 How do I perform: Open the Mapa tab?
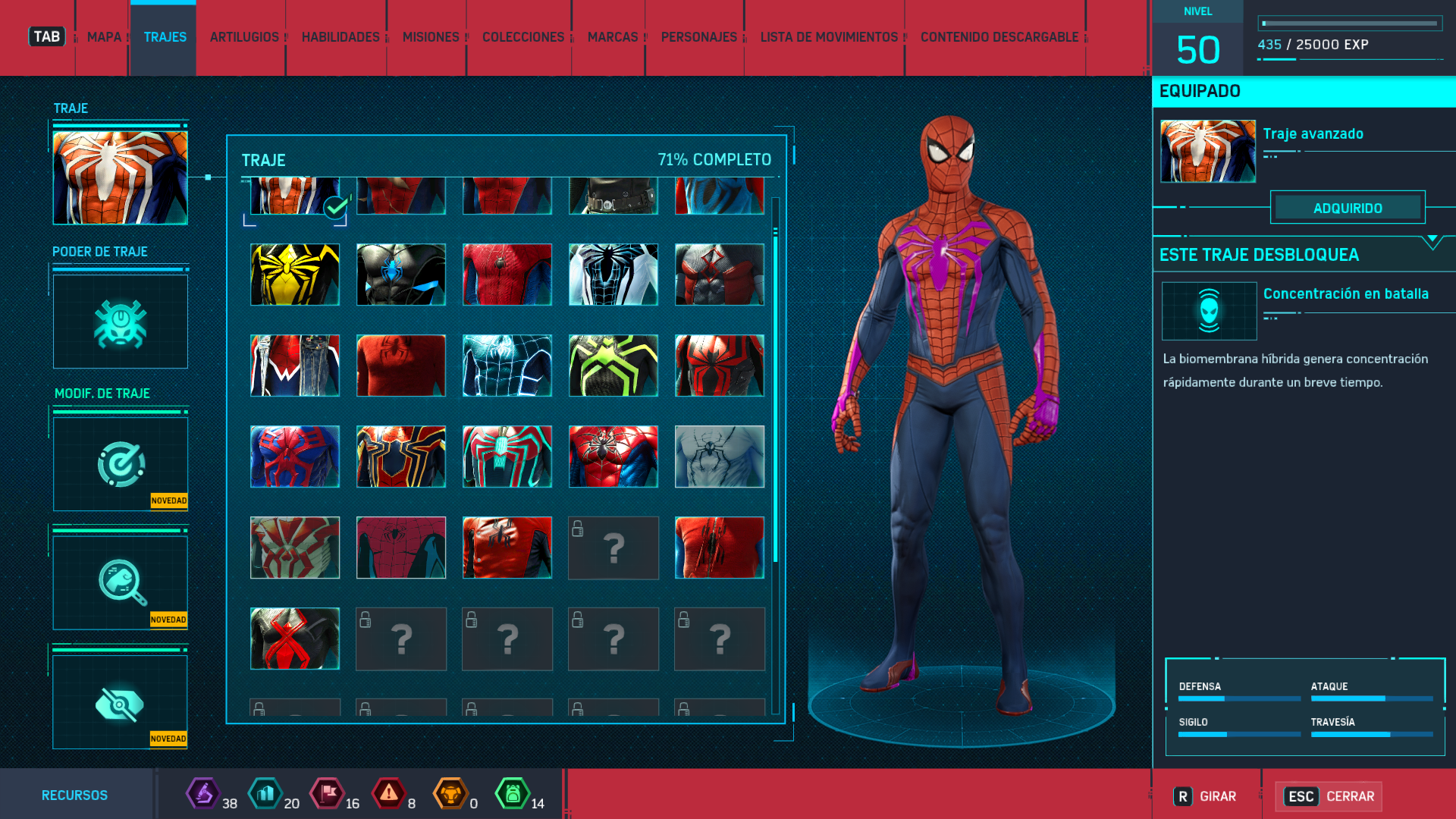point(104,37)
